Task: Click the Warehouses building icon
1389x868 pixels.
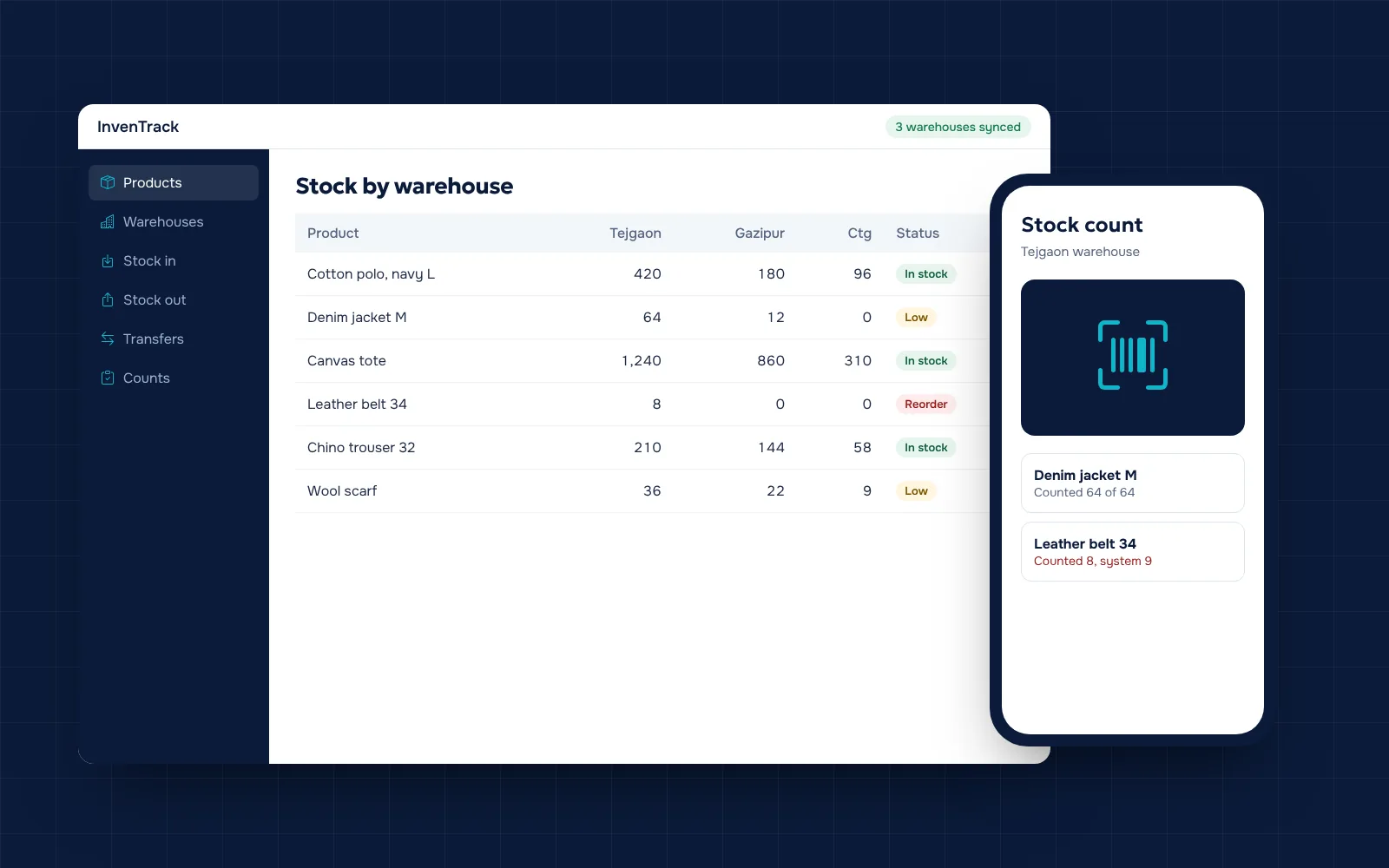Action: point(108,221)
